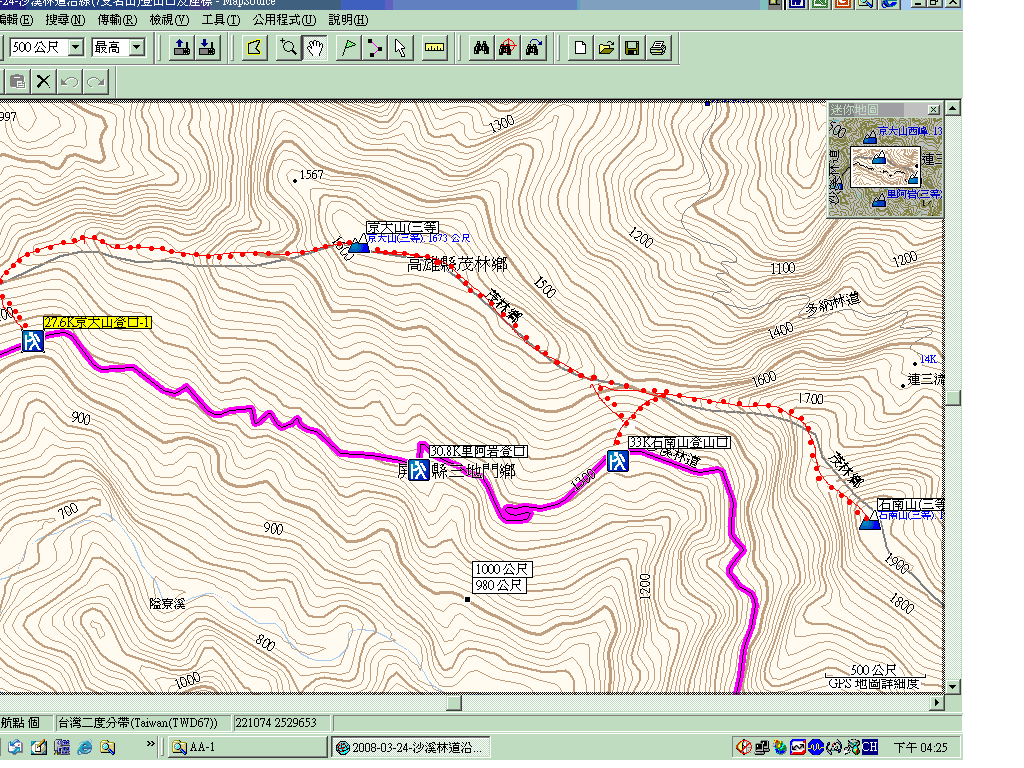The height and width of the screenshot is (768, 1024).
Task: Click the 京大山(三等) summit mountain icon
Action: (358, 244)
